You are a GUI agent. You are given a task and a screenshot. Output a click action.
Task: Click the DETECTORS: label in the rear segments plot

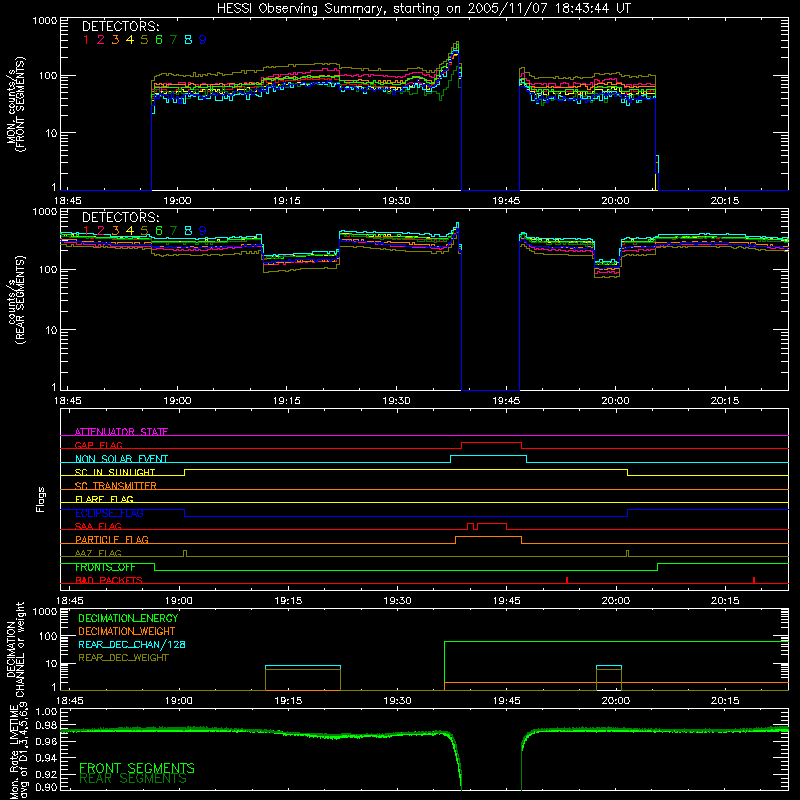[x=120, y=217]
